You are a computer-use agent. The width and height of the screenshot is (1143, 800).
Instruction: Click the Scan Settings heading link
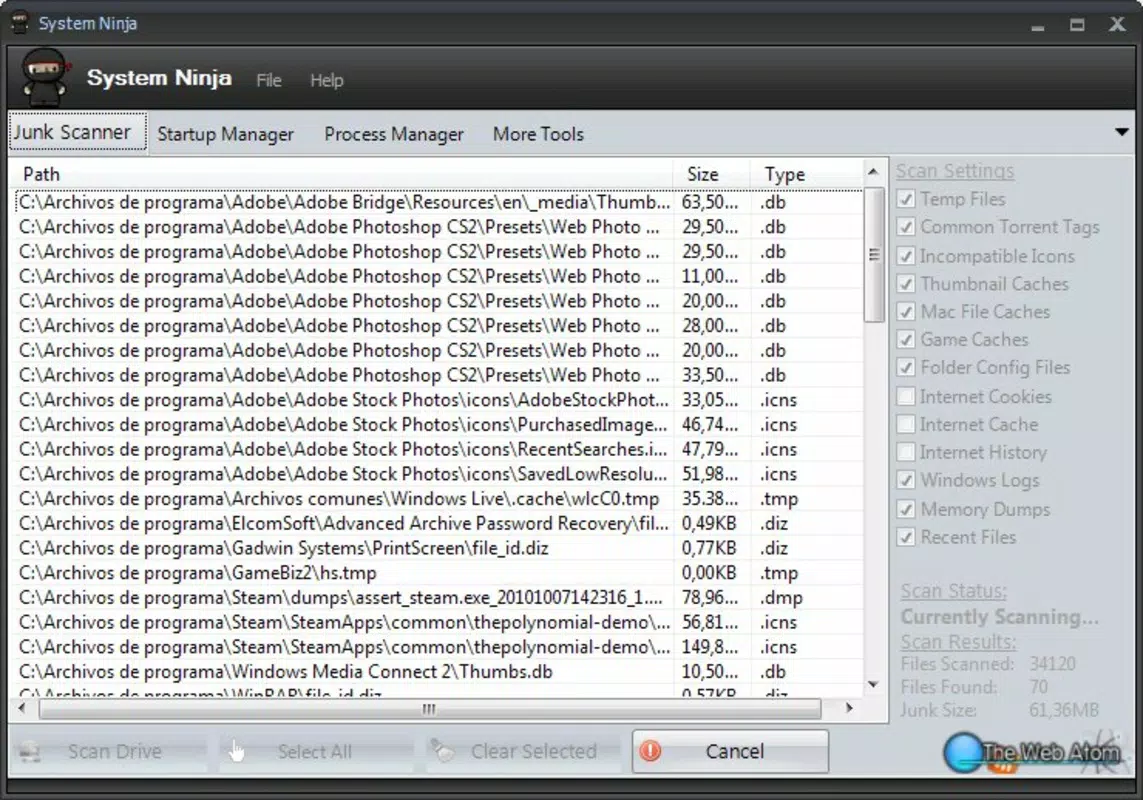[954, 171]
